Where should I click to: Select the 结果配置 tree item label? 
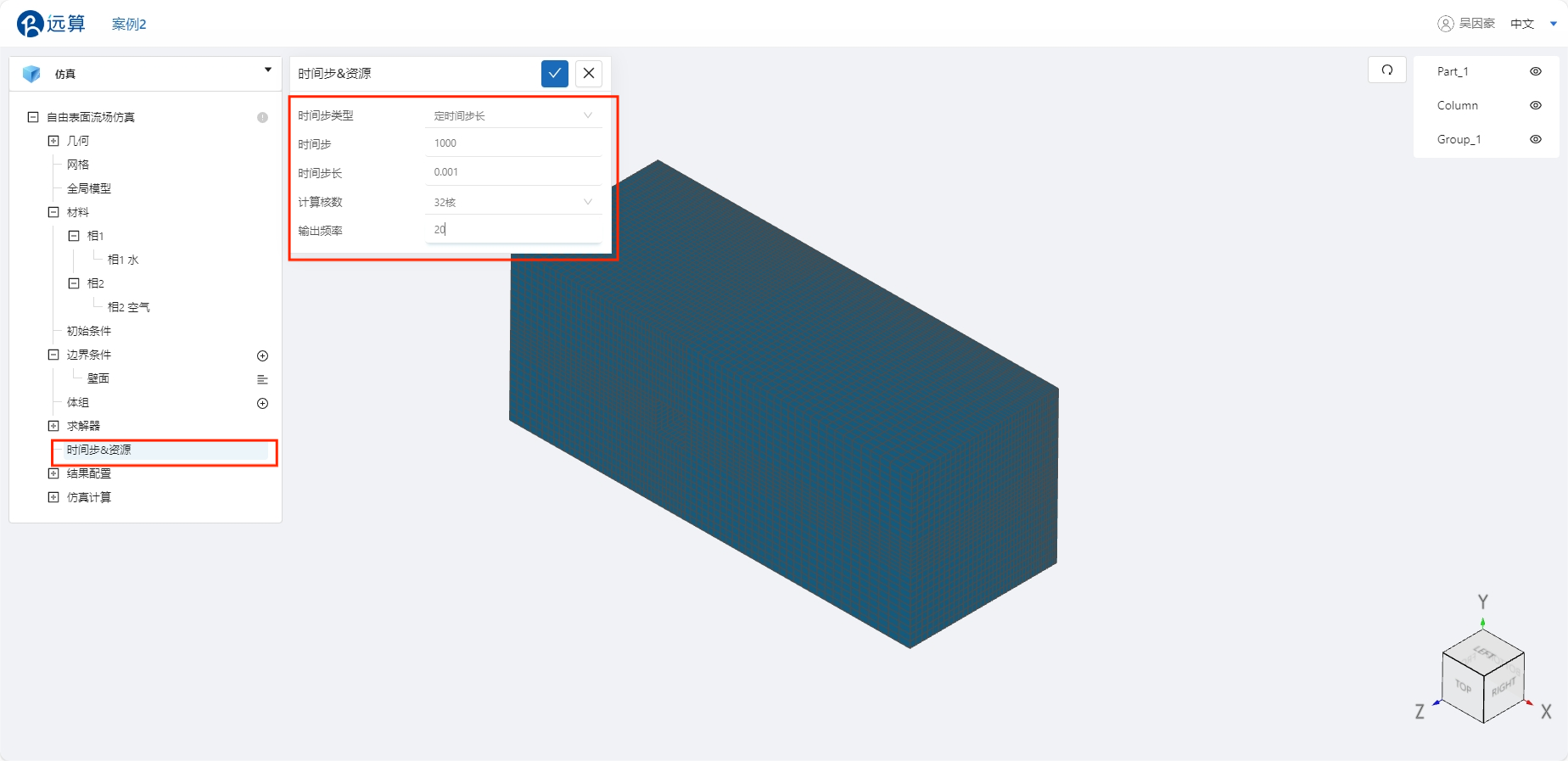tap(89, 473)
